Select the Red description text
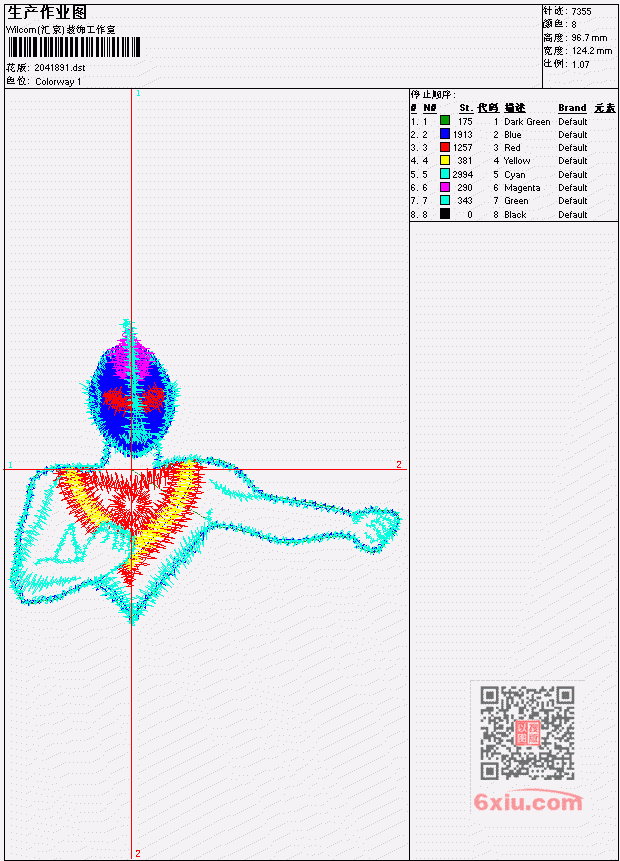Viewport: 620px width, 861px height. click(x=512, y=148)
